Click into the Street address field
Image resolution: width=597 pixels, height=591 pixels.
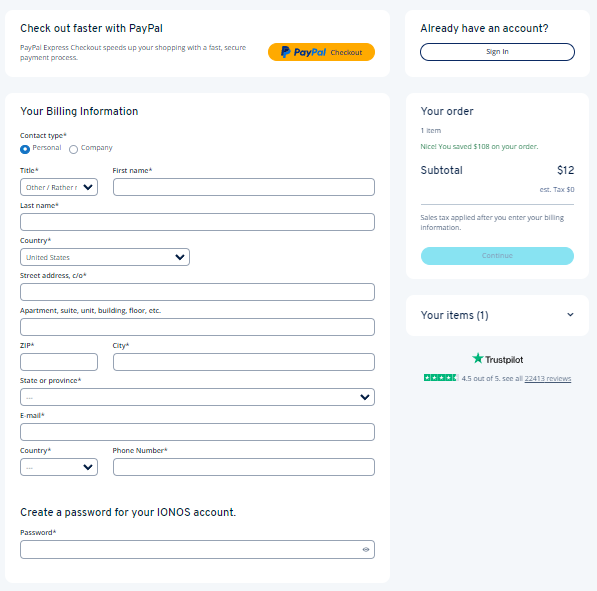(x=197, y=292)
